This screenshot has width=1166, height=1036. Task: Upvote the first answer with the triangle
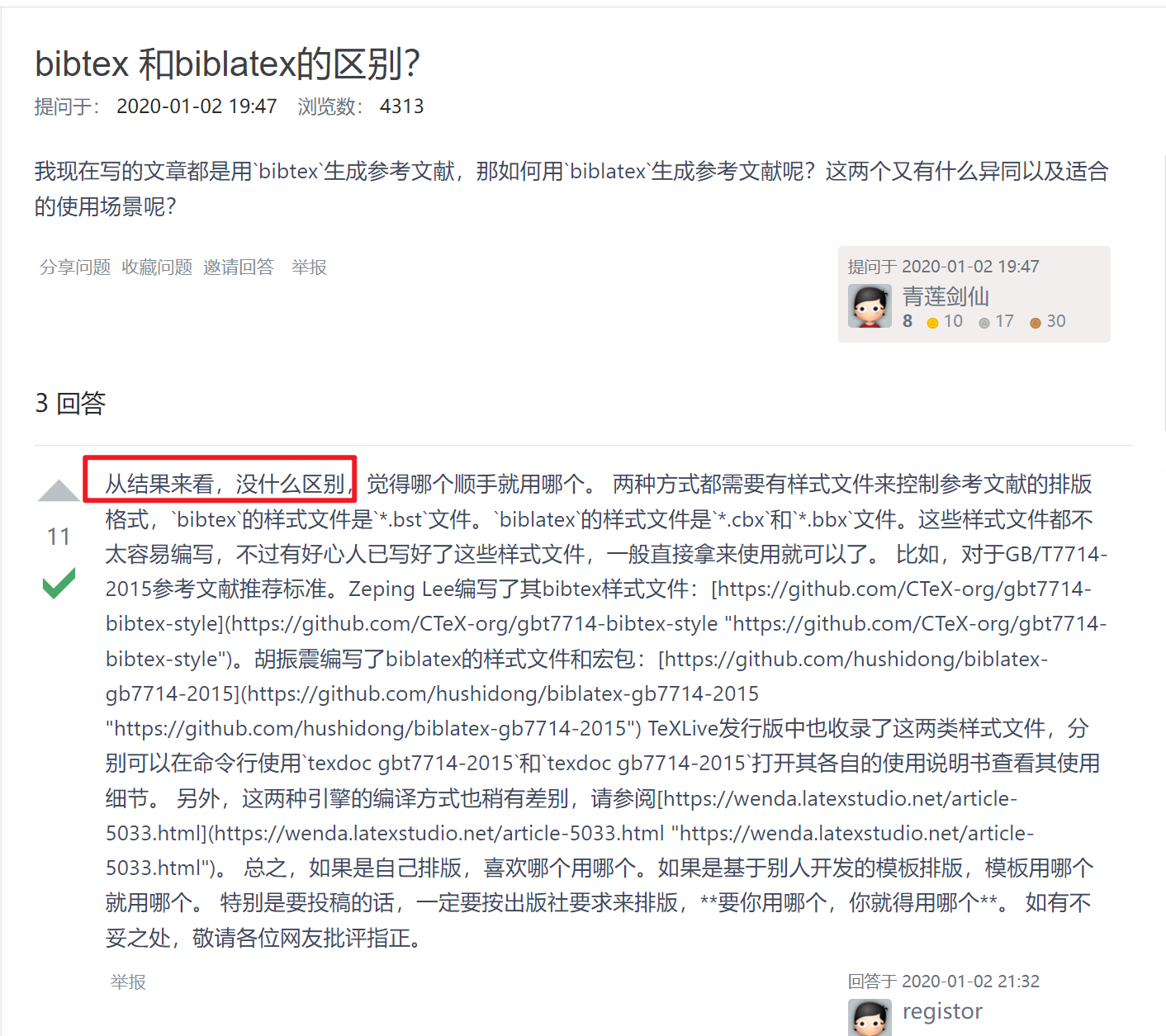(x=59, y=490)
